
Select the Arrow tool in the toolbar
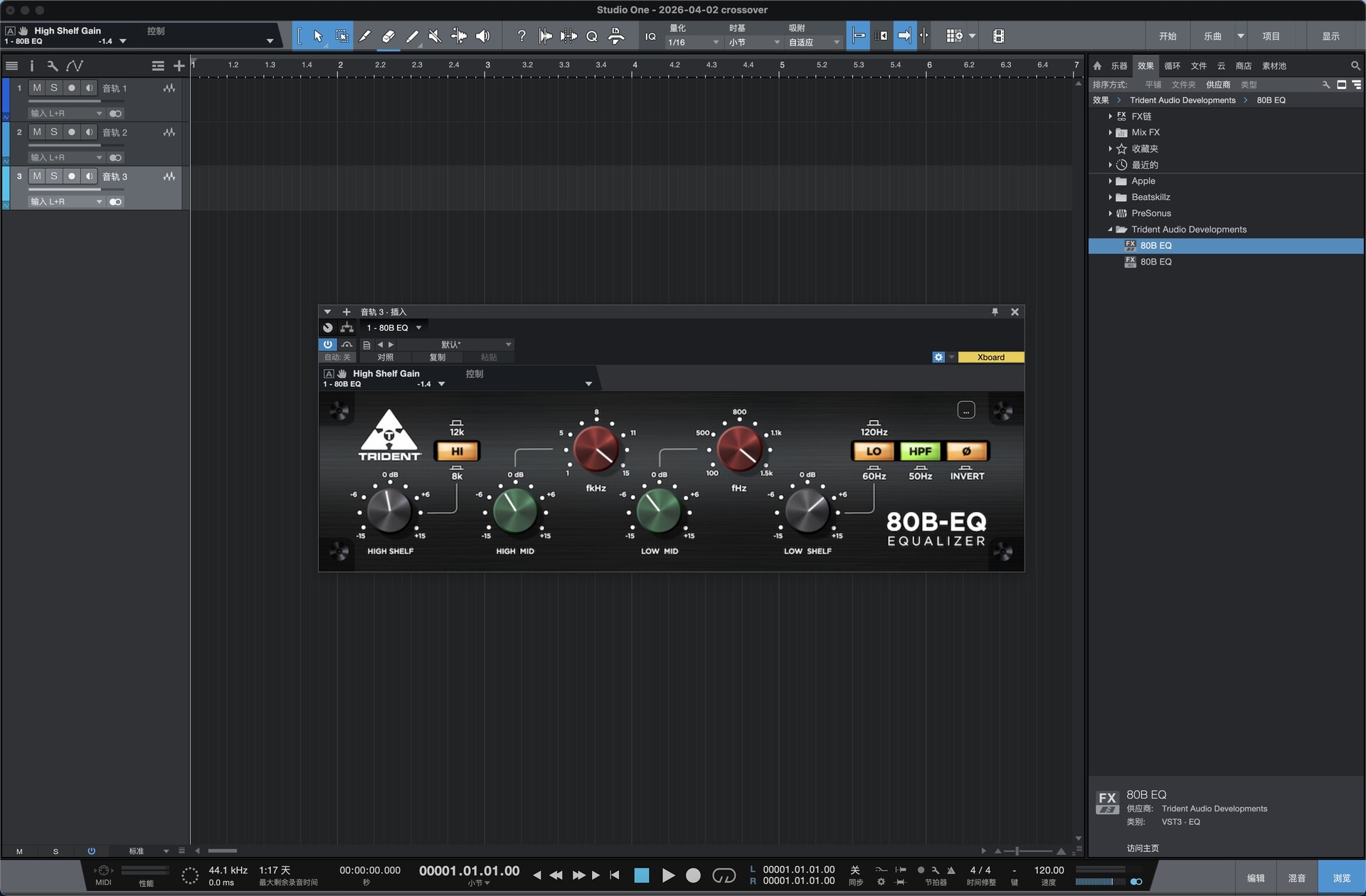point(318,36)
